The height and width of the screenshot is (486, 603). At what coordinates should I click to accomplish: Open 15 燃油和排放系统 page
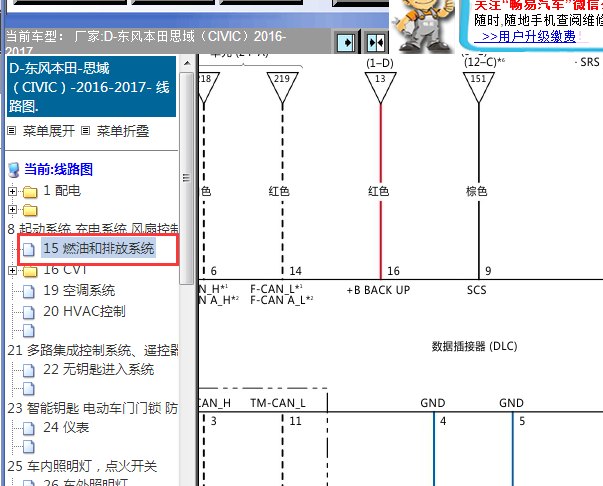click(x=98, y=248)
